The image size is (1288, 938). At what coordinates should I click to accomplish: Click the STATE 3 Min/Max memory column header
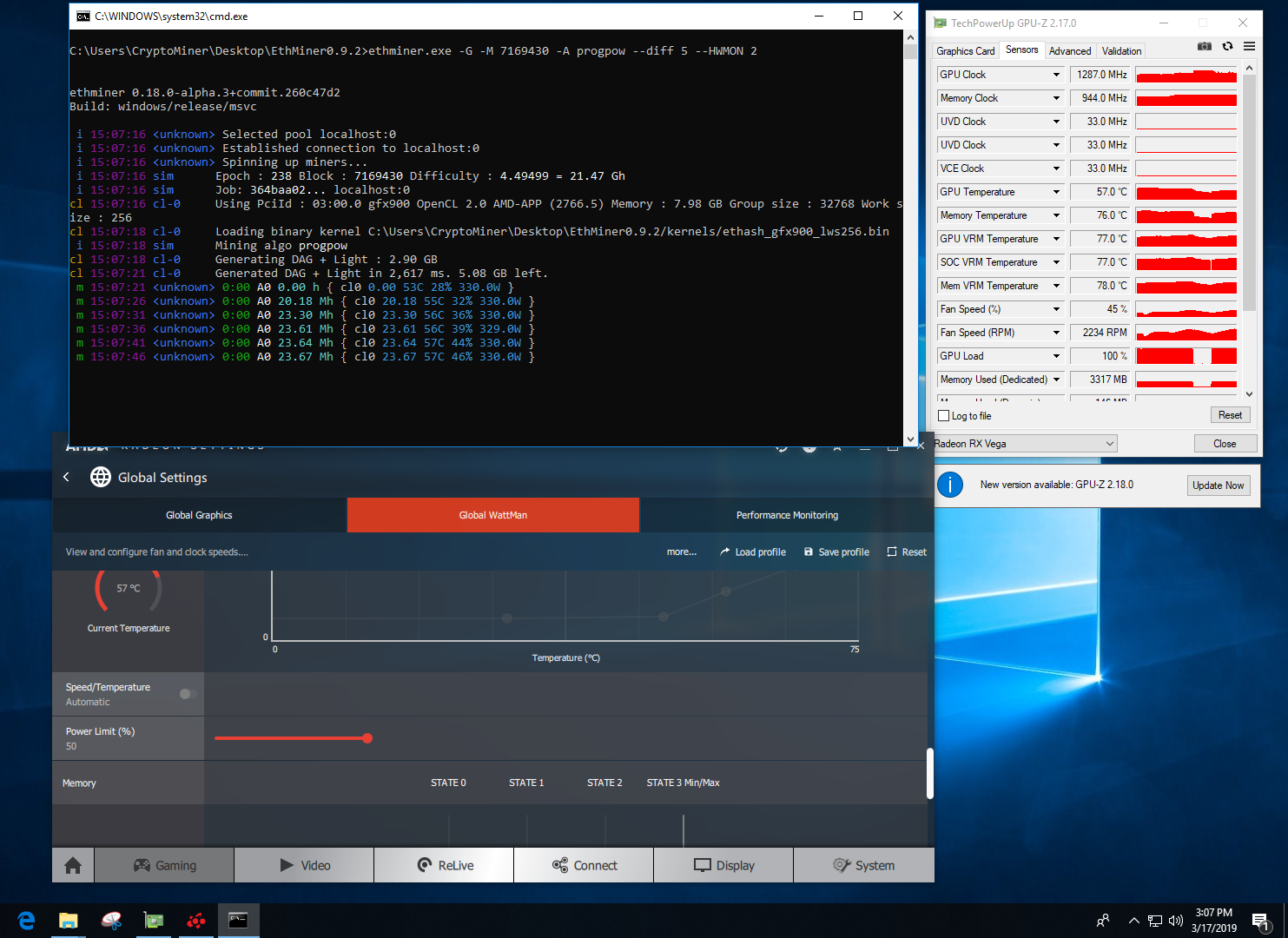(684, 783)
